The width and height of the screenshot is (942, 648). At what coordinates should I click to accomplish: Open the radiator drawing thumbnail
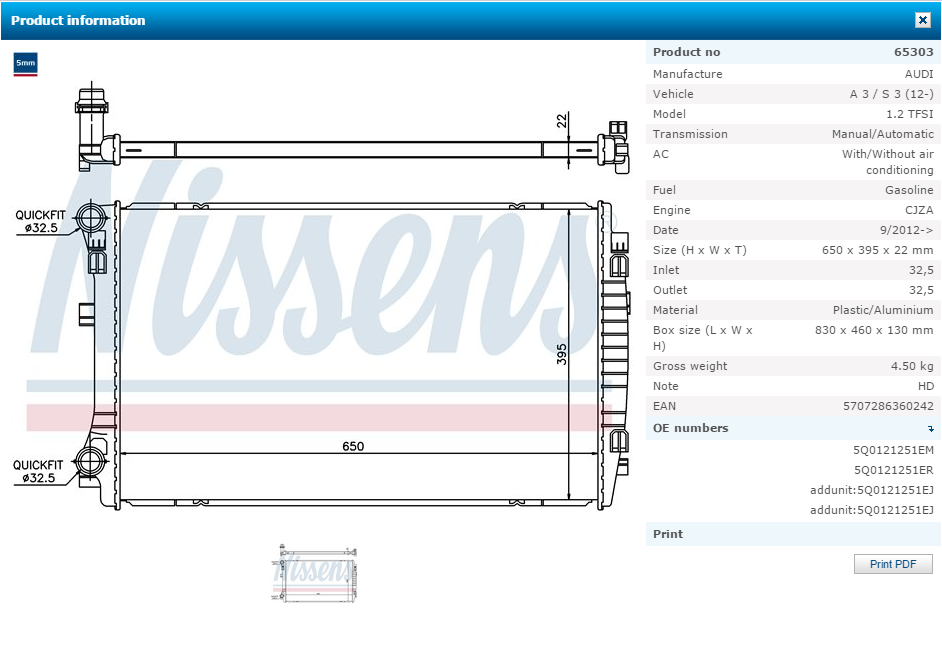pos(315,574)
